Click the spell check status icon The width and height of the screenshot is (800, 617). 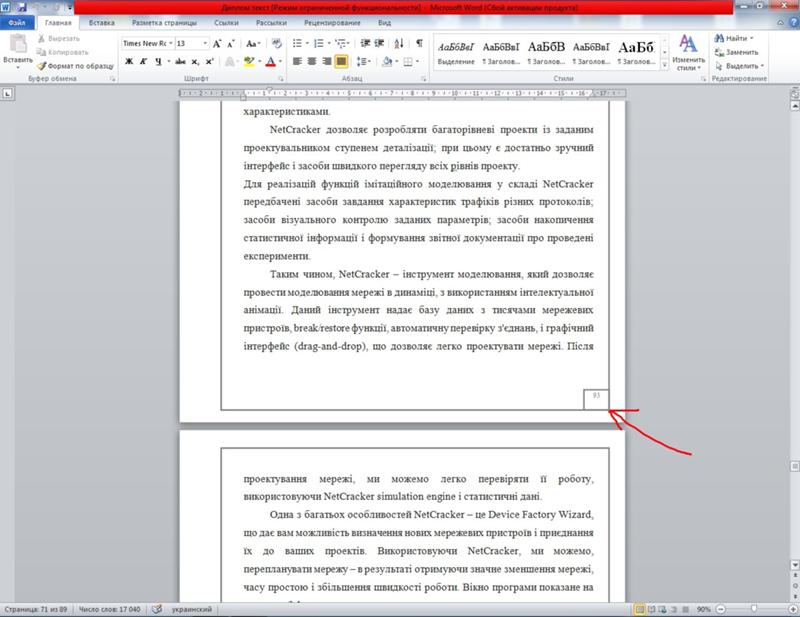(157, 609)
